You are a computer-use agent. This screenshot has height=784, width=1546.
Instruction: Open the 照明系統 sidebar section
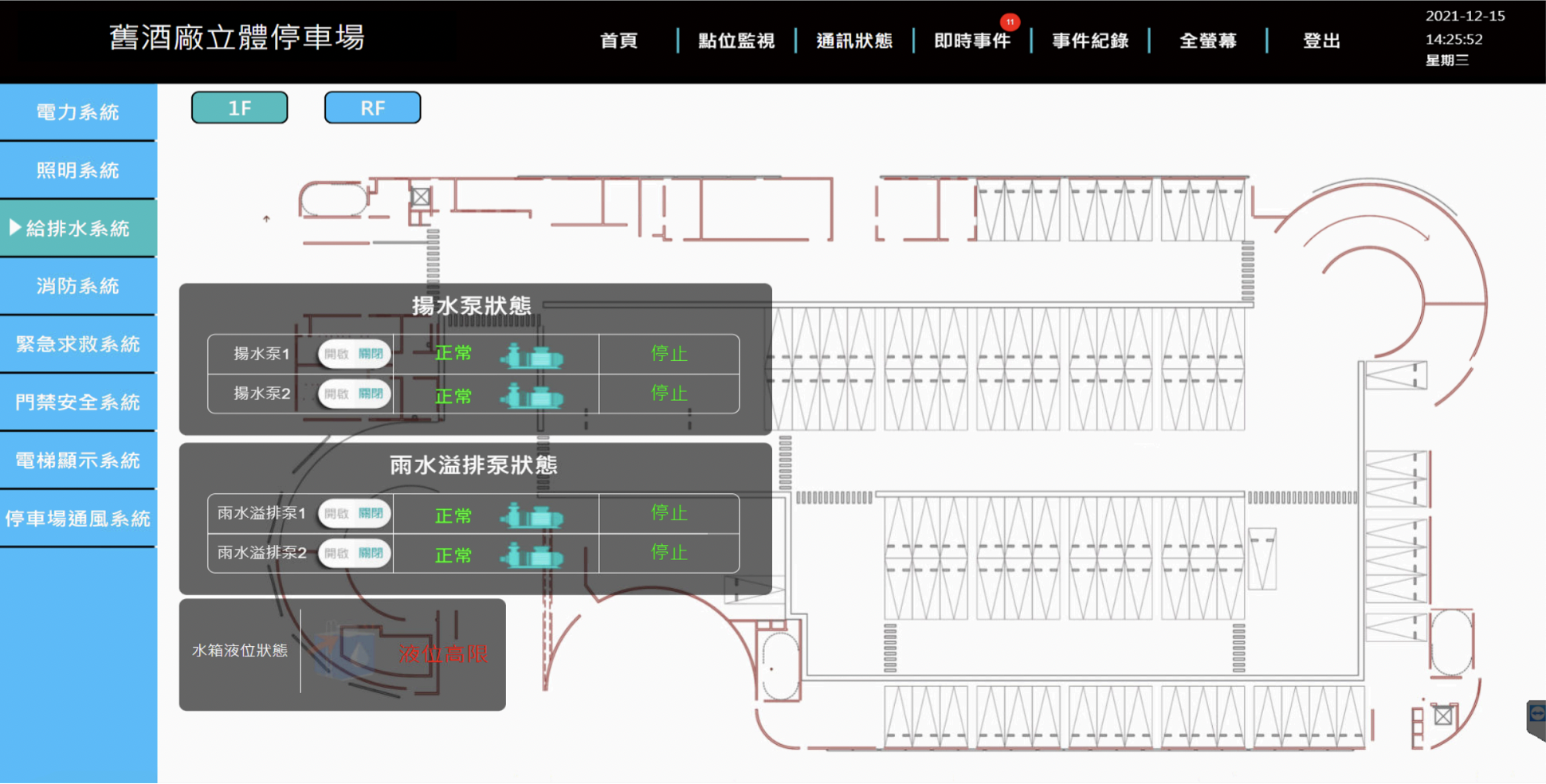click(78, 171)
